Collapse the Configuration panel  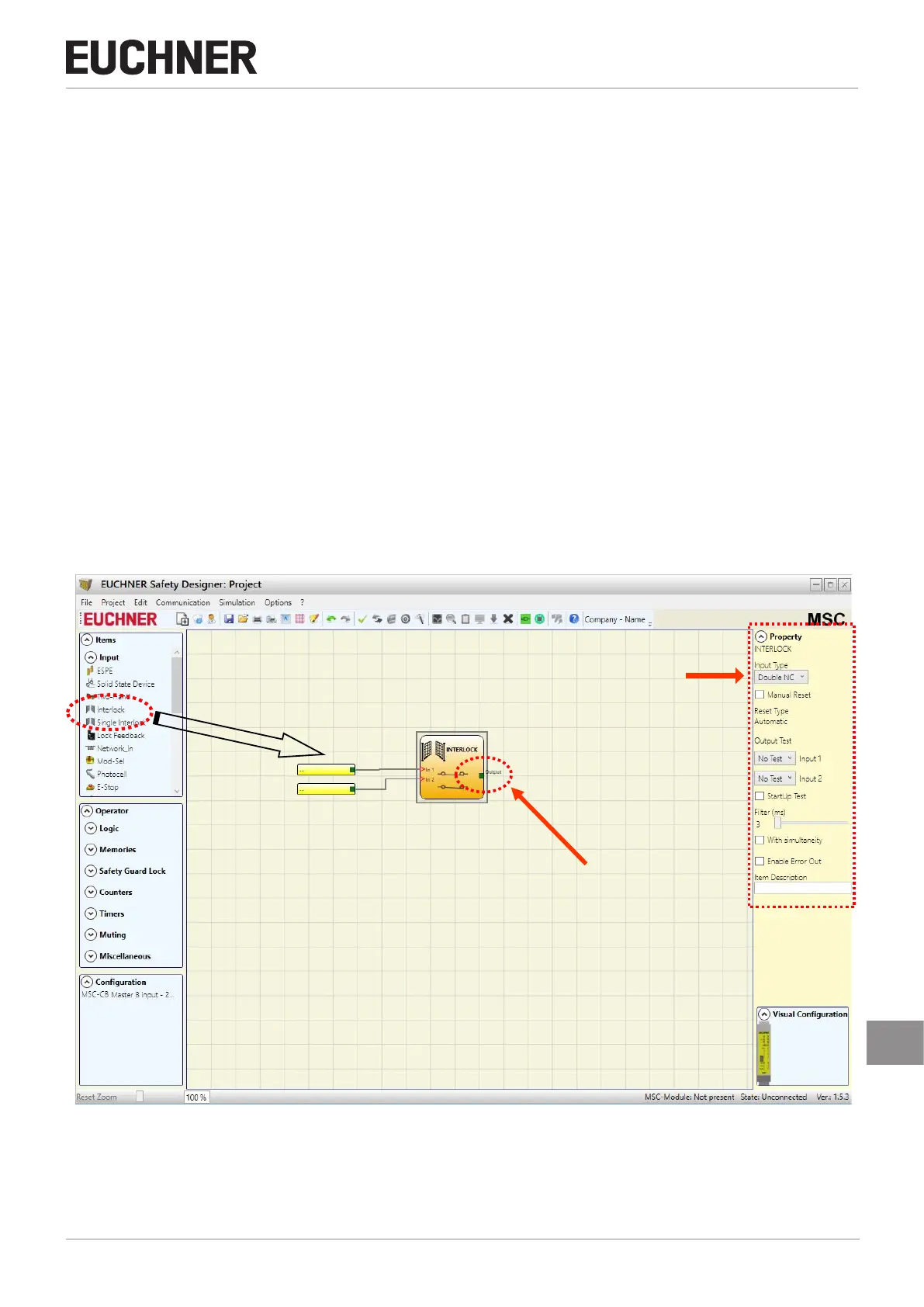pos(87,982)
